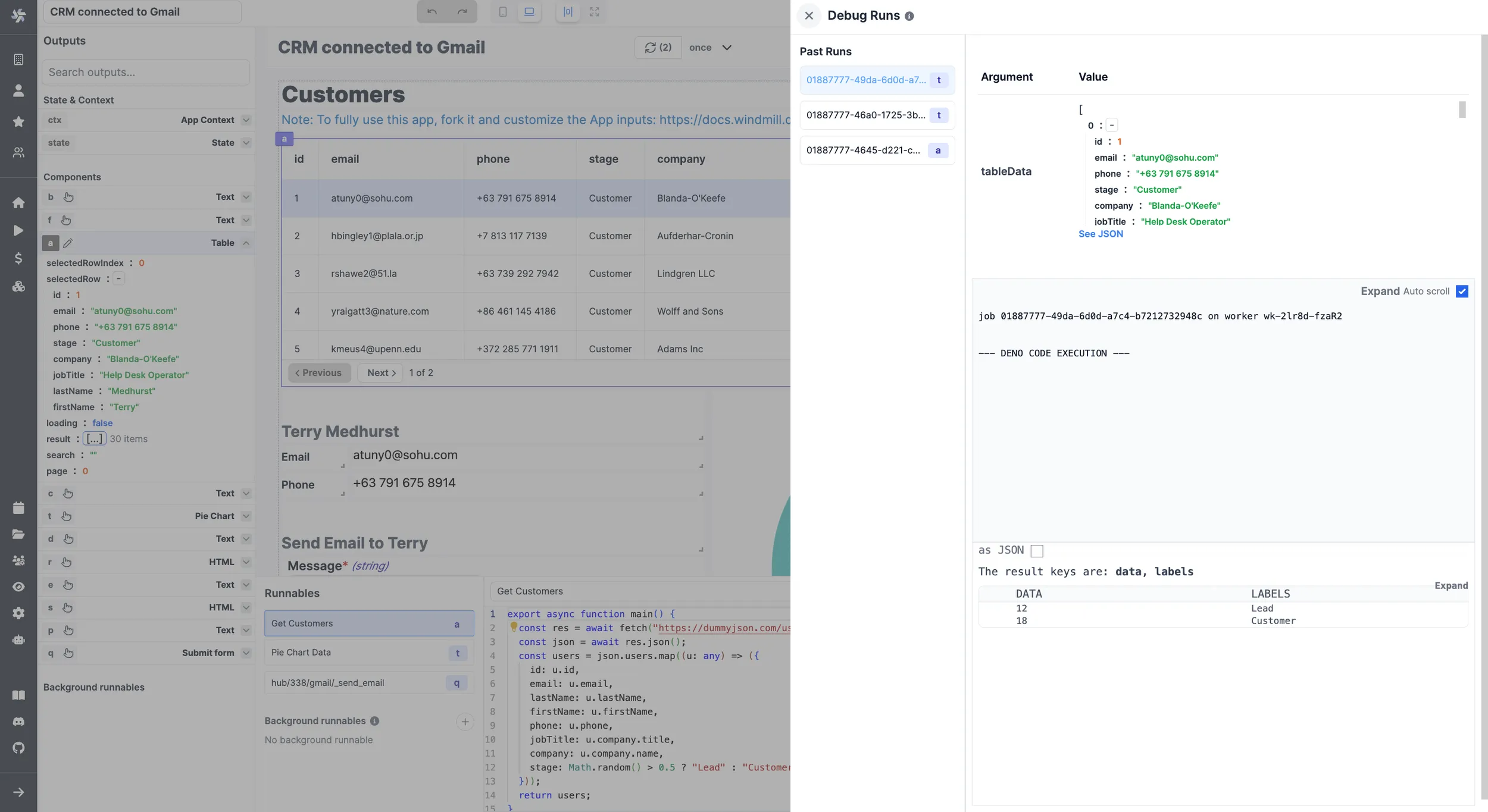Click the pencil edit icon on component a
1488x812 pixels.
point(68,243)
